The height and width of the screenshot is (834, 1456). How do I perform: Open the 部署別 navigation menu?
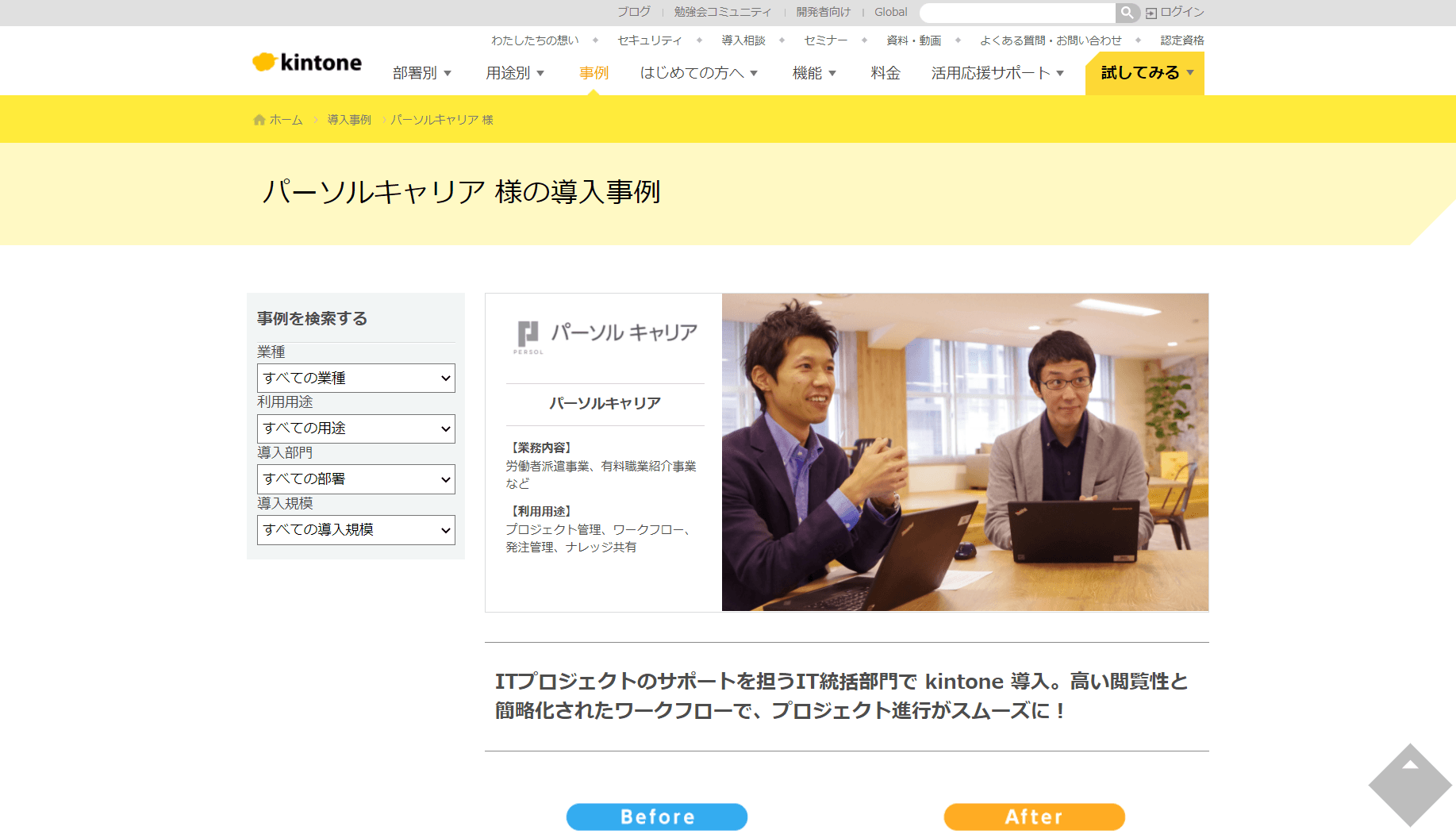coord(421,73)
